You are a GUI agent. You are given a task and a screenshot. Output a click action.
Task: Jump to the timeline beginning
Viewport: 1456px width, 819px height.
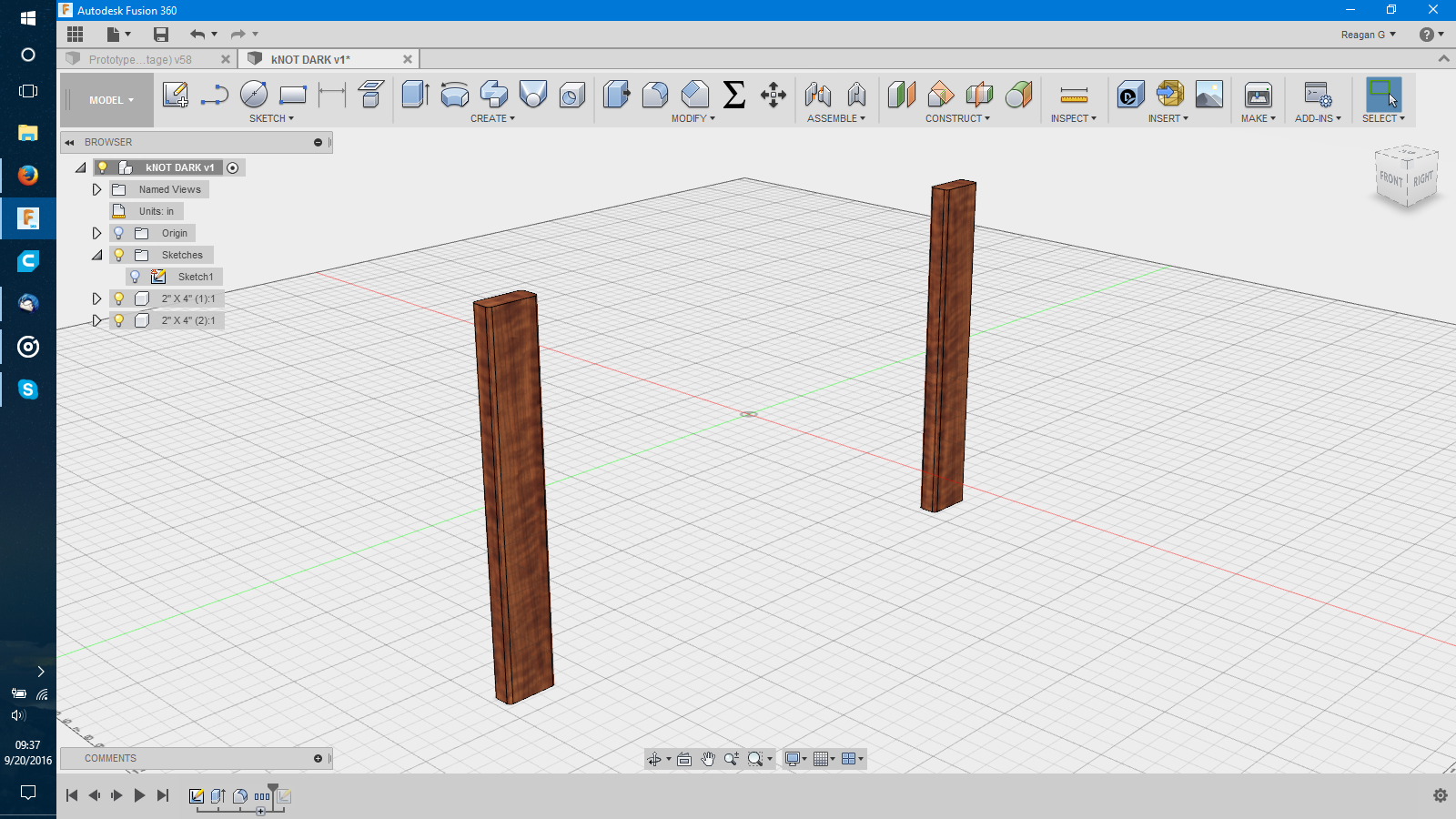click(72, 795)
